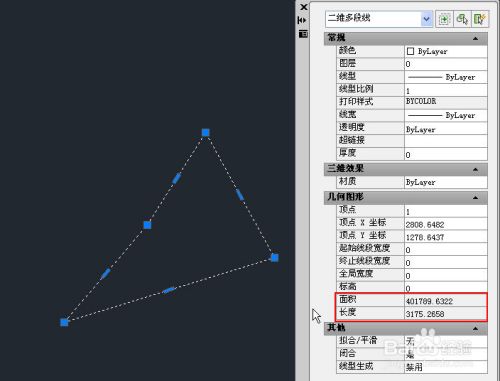
Task: Select the 面积 property label
Action: coord(347,299)
